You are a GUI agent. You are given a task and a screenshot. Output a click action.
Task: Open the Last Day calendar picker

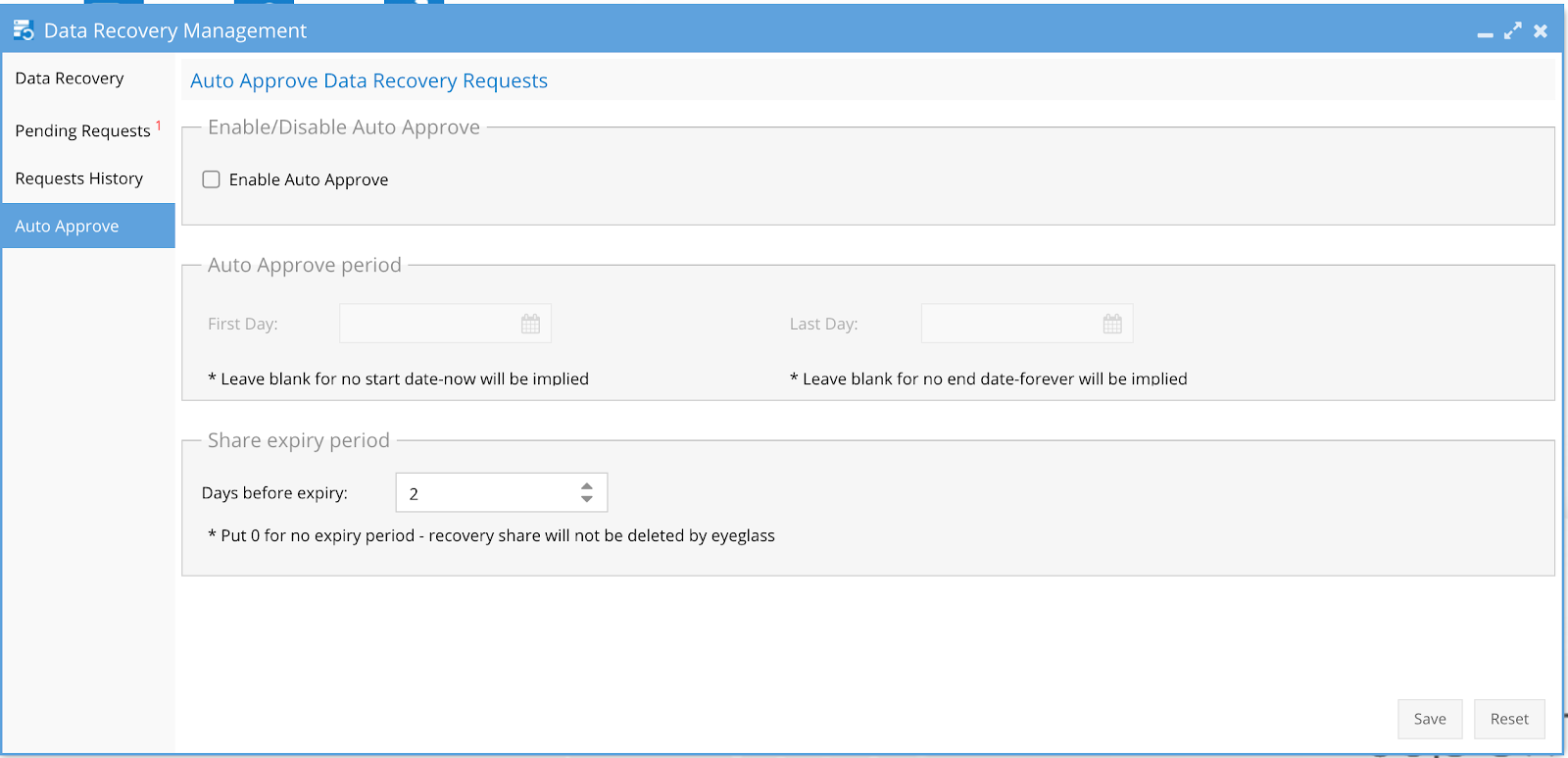1112,324
